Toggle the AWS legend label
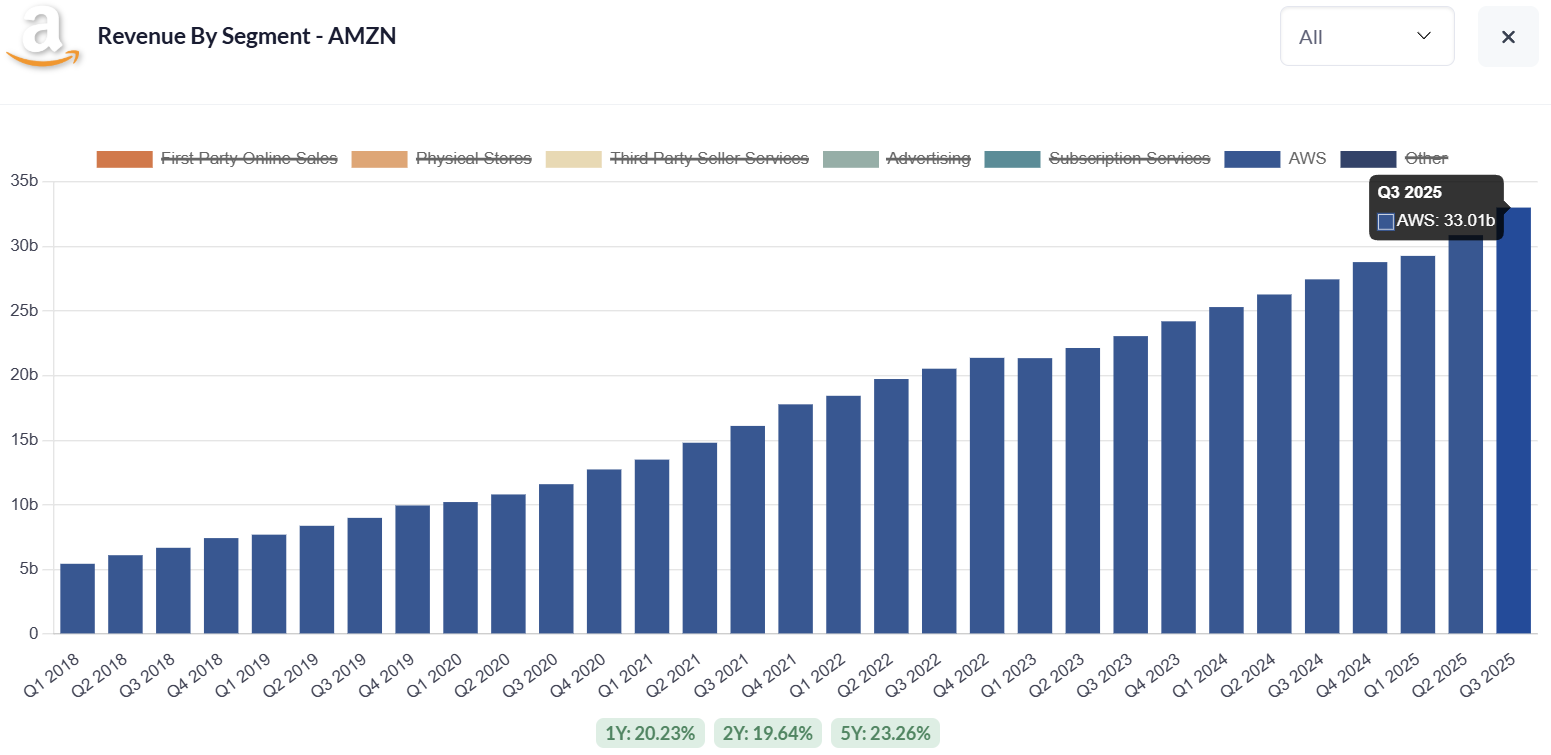Image resolution: width=1551 pixels, height=755 pixels. pos(1307,158)
